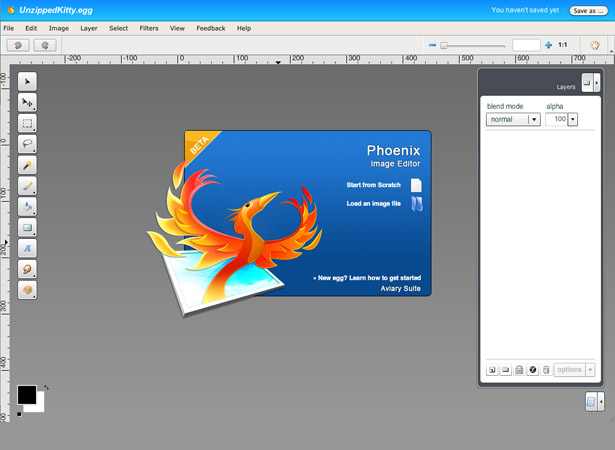The image size is (615, 450).
Task: Collapse the Layers panel with arrow
Action: 597,83
